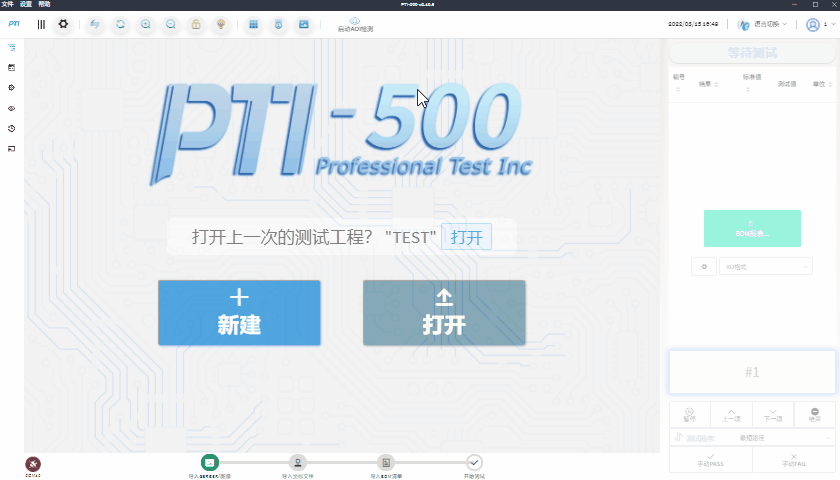Click the blue grid toolbar icon
This screenshot has width=840, height=480.
[x=253, y=25]
